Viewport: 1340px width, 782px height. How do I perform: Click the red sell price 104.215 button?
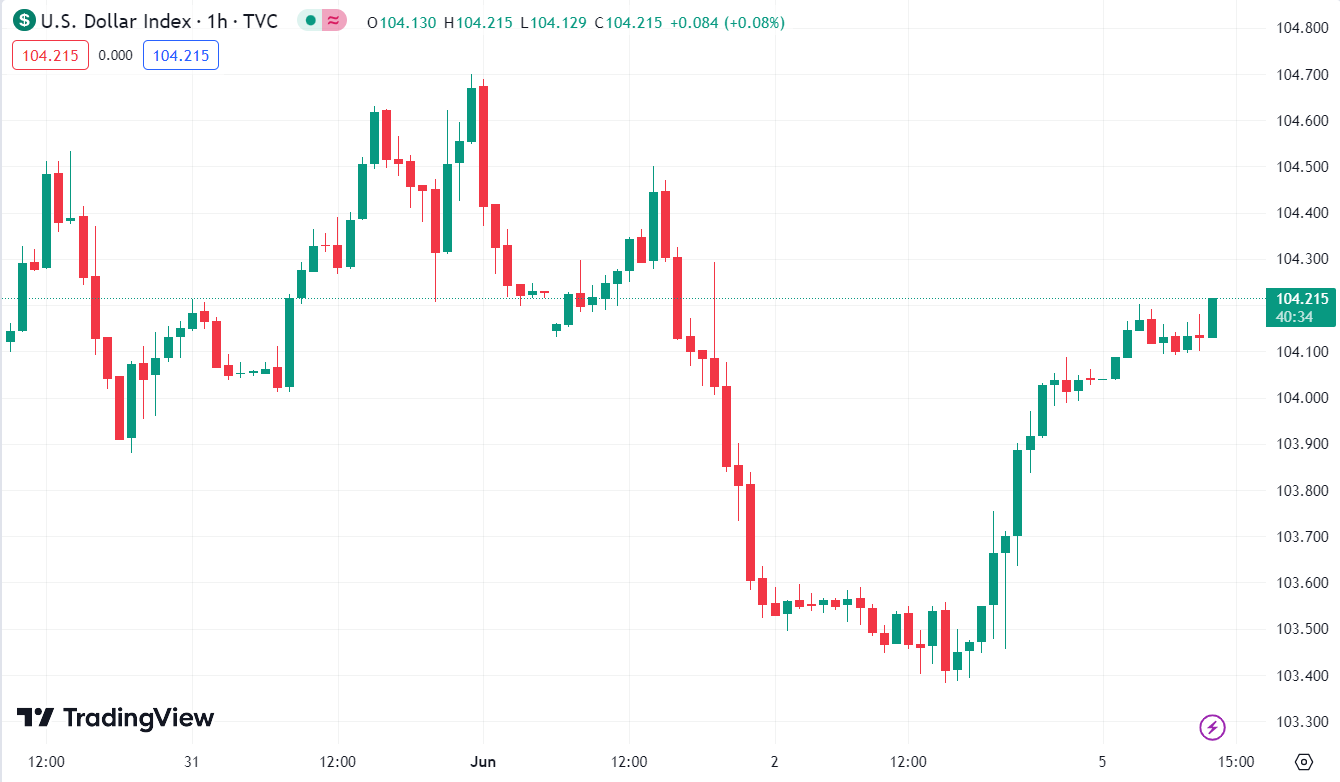coord(51,56)
